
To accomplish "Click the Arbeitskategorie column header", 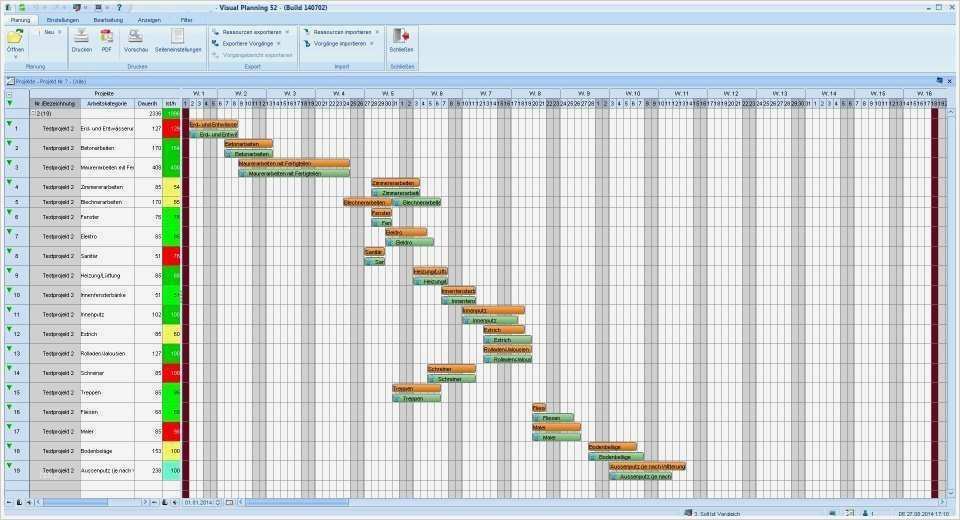I will coord(107,104).
